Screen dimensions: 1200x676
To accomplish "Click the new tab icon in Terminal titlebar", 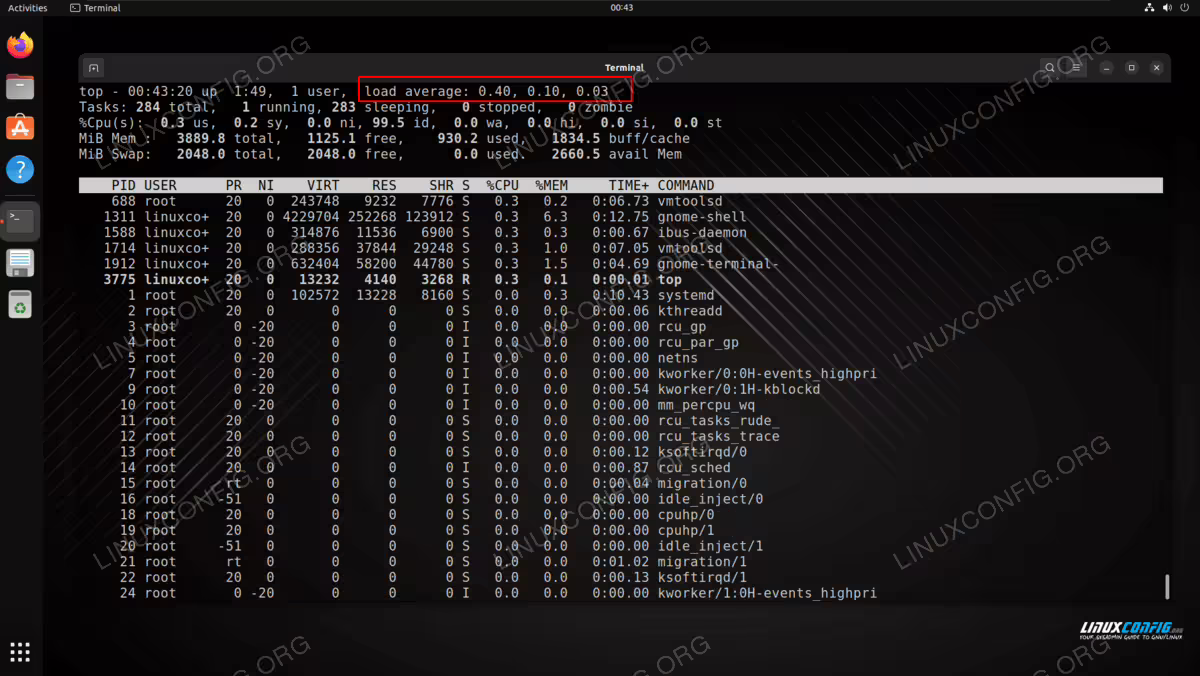I will coord(93,68).
